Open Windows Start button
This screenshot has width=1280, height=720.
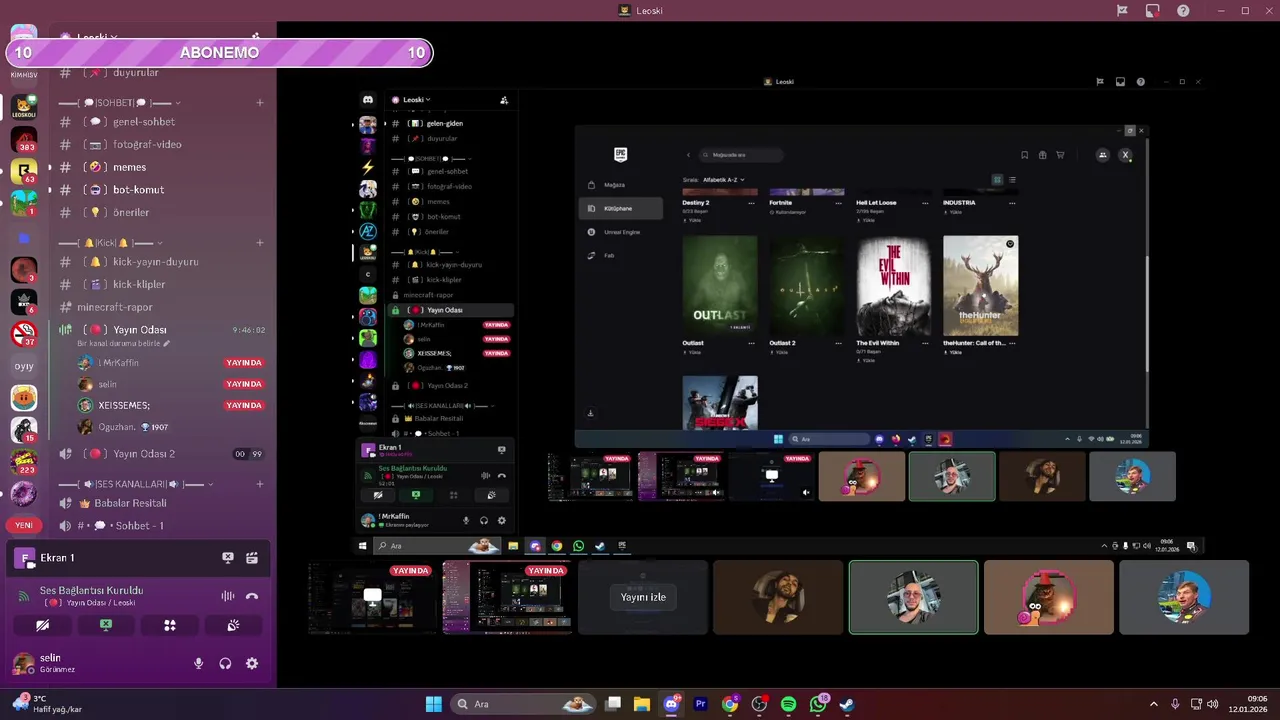(x=433, y=704)
